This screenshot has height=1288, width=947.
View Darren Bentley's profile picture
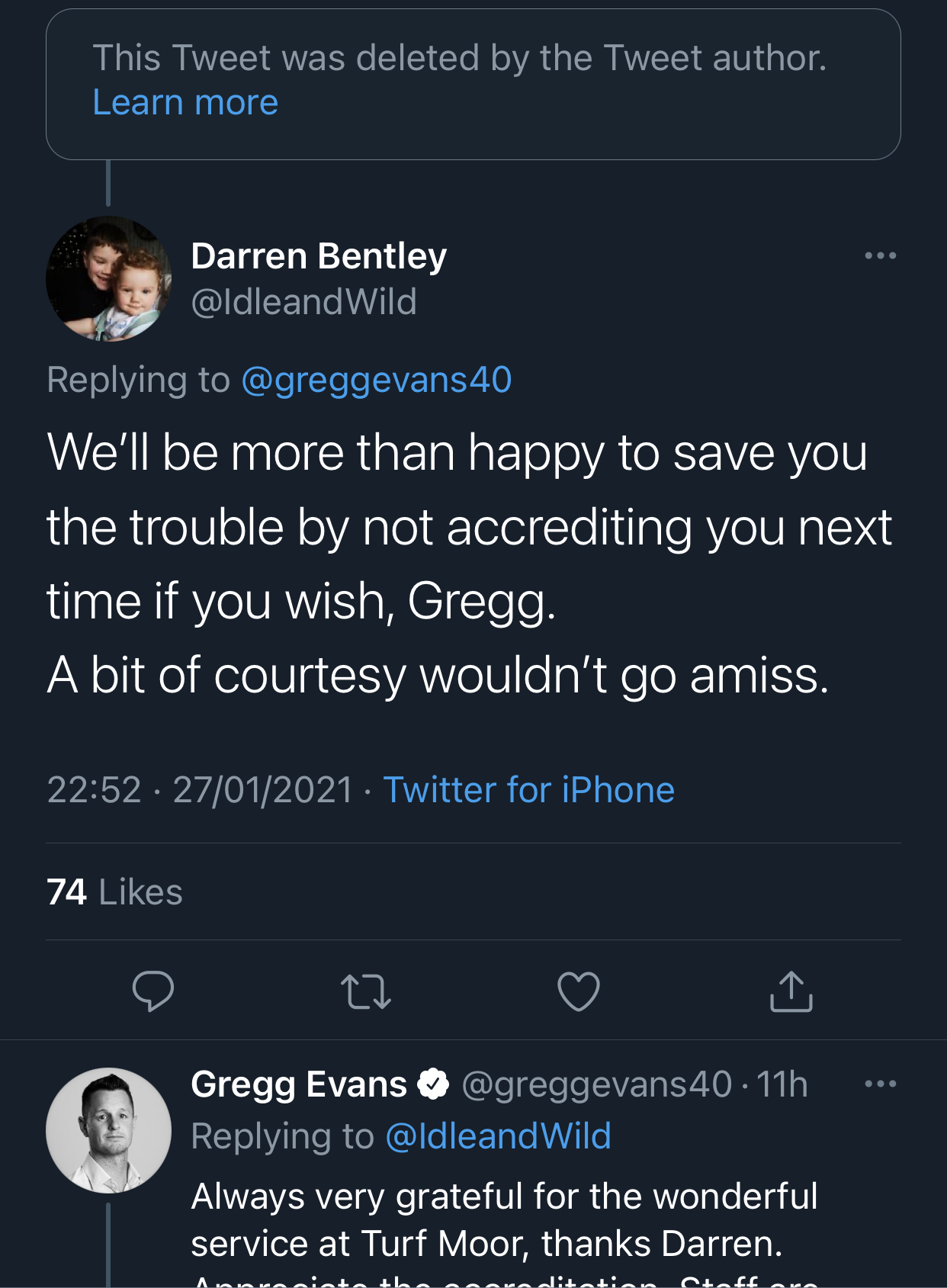click(108, 278)
